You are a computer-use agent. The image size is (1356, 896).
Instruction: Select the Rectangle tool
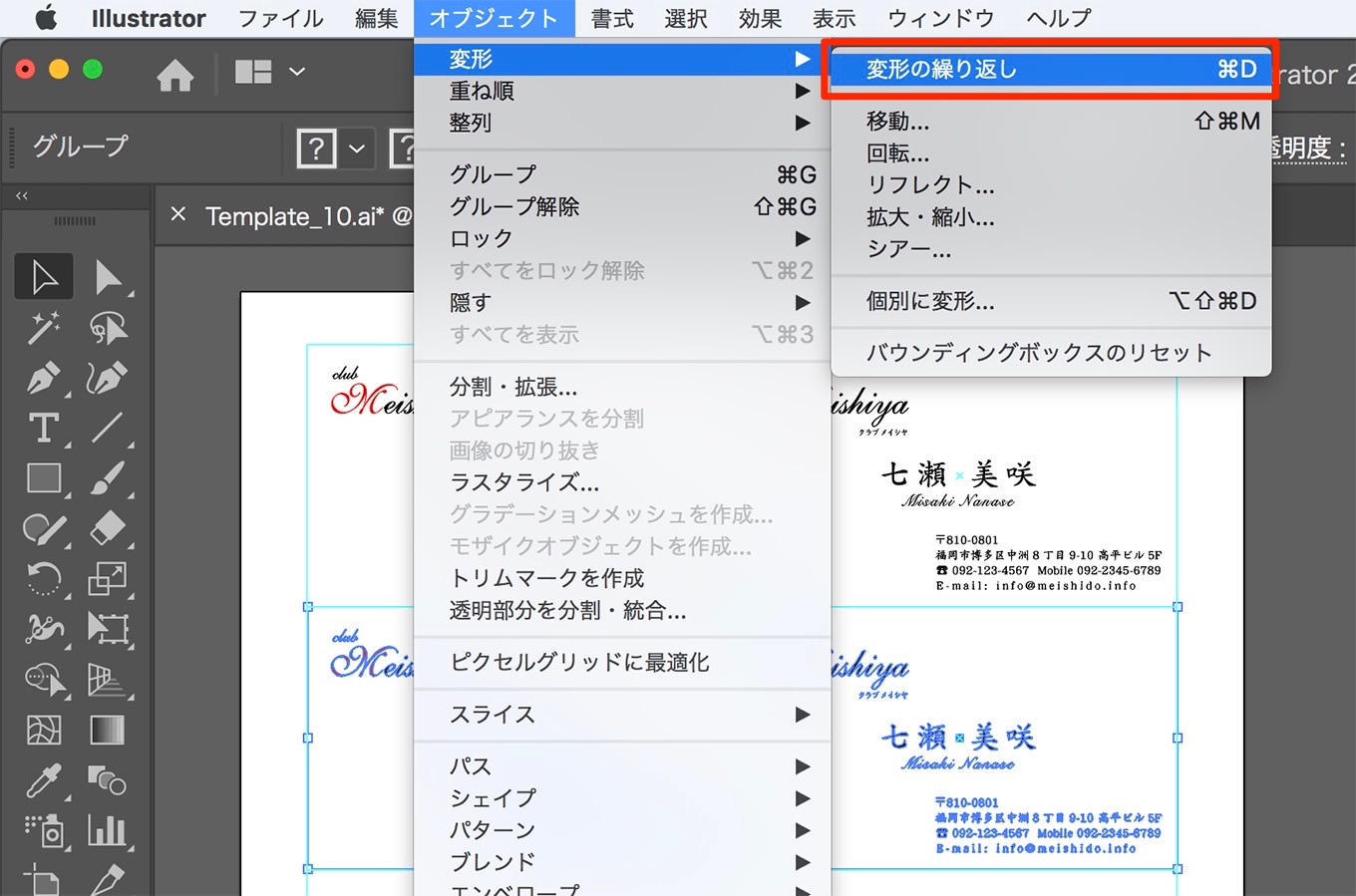coord(44,478)
